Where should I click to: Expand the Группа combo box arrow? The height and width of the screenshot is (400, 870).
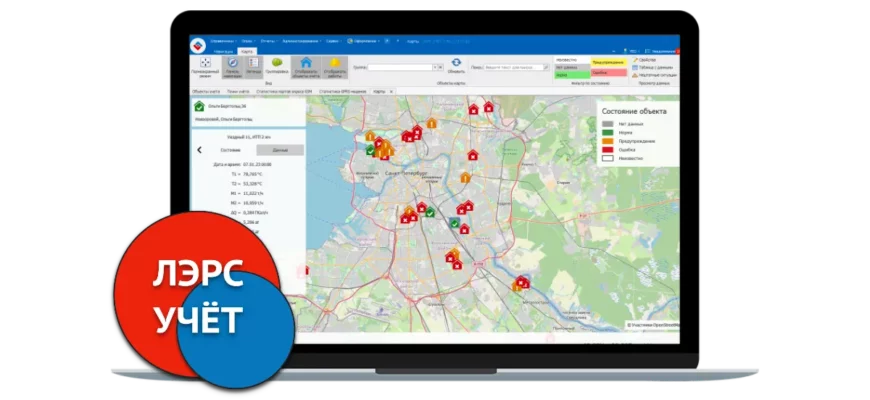[x=435, y=67]
